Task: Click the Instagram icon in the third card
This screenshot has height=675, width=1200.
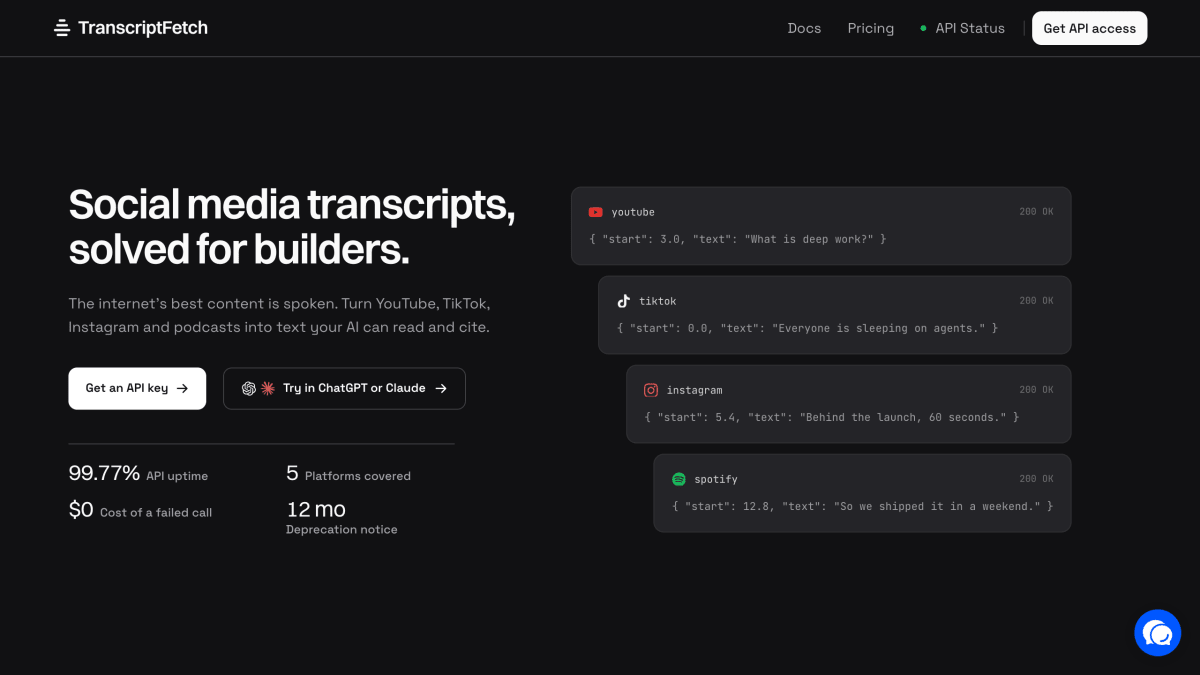Action: (651, 390)
